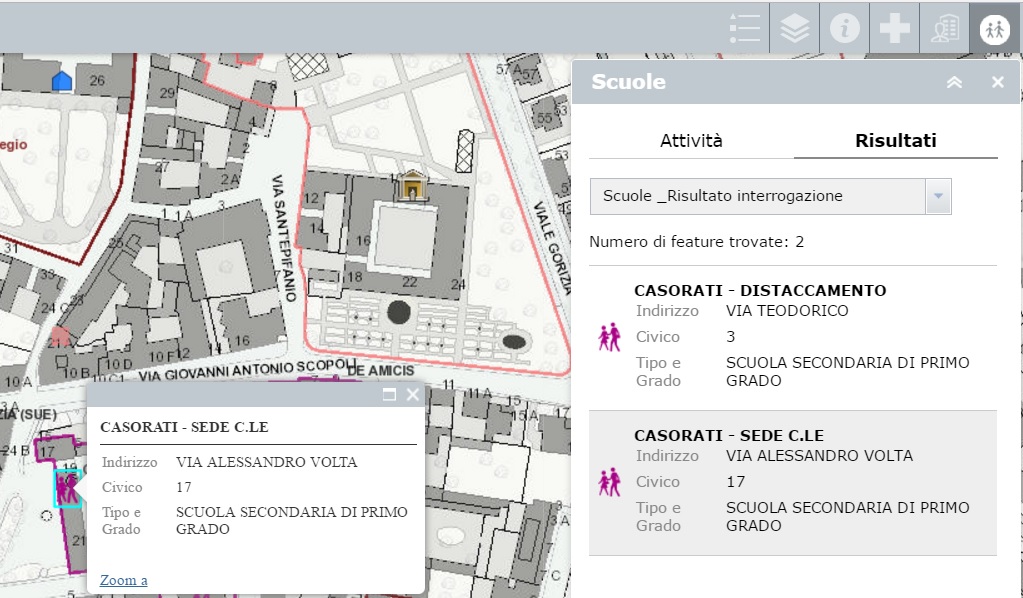Close the Scuole panel
The height and width of the screenshot is (598, 1023).
pos(997,83)
